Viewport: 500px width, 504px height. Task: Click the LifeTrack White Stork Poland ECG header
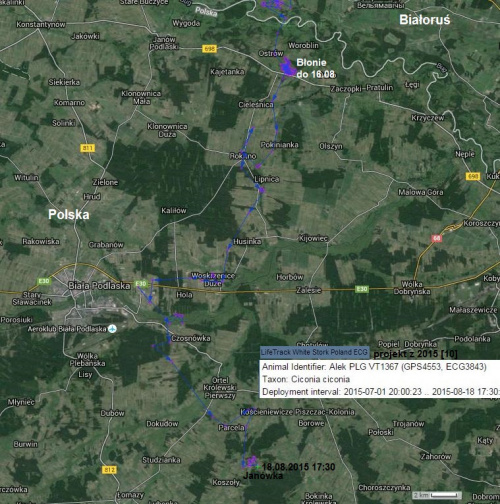[314, 352]
